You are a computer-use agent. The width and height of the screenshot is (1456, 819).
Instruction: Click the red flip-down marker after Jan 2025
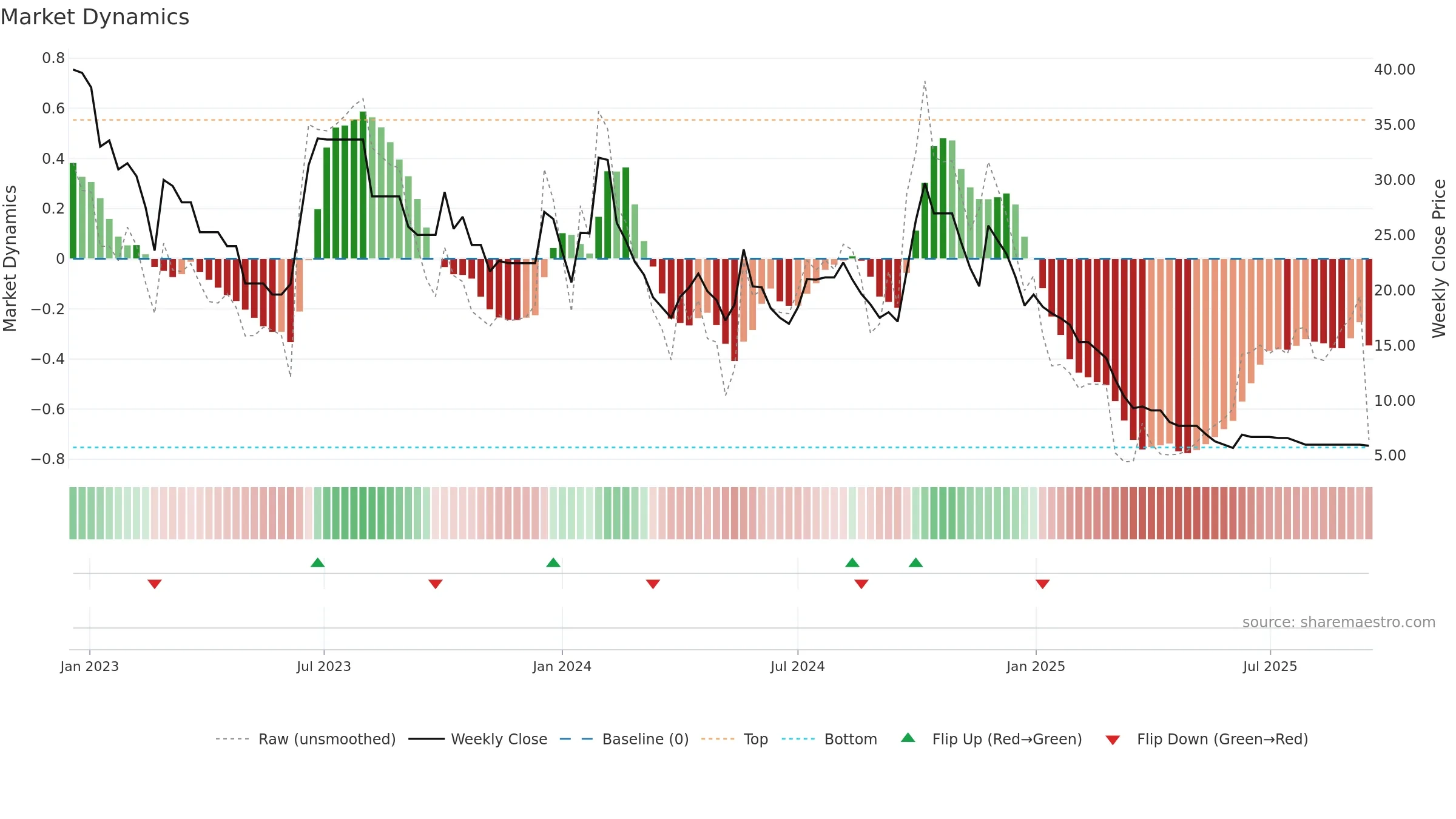[x=1042, y=584]
